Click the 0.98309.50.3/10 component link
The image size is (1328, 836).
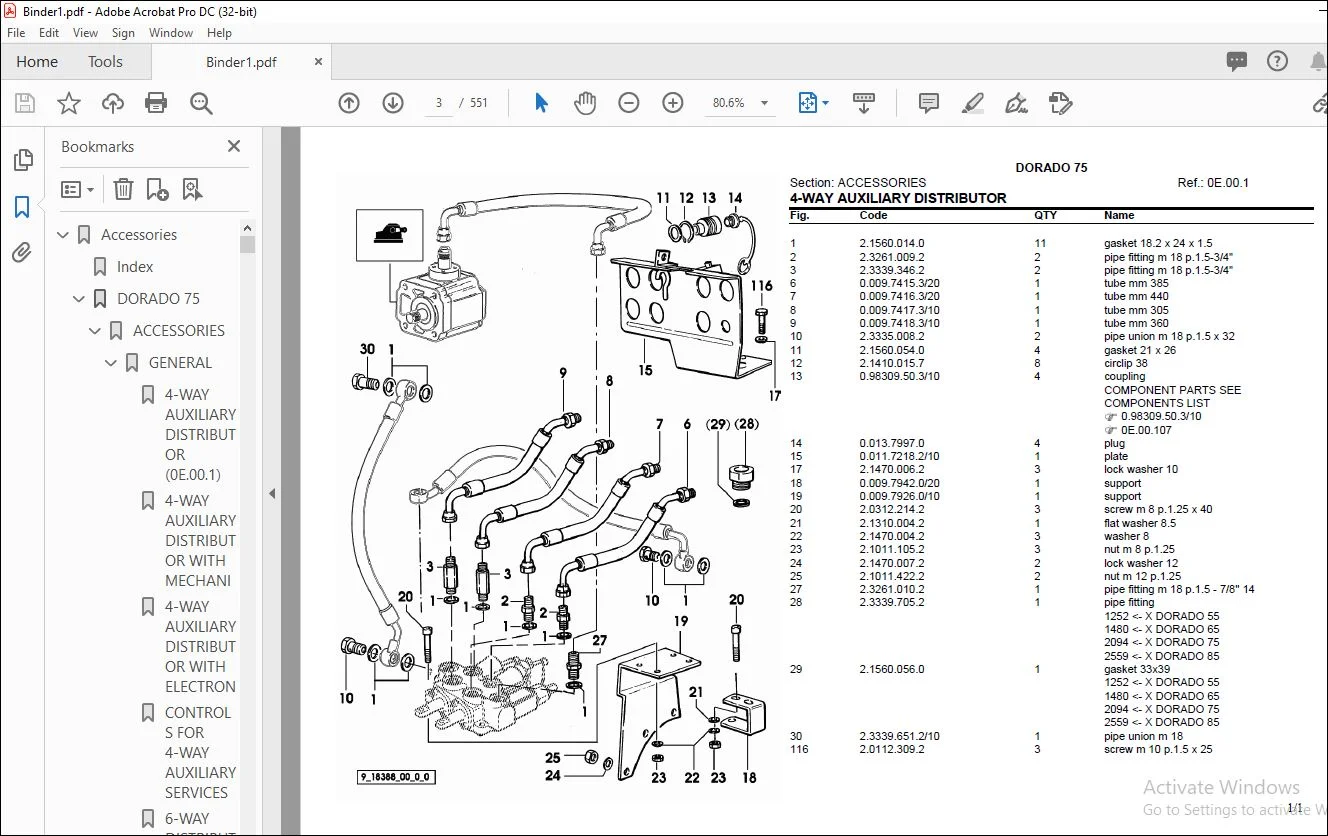pyautogui.click(x=1161, y=416)
